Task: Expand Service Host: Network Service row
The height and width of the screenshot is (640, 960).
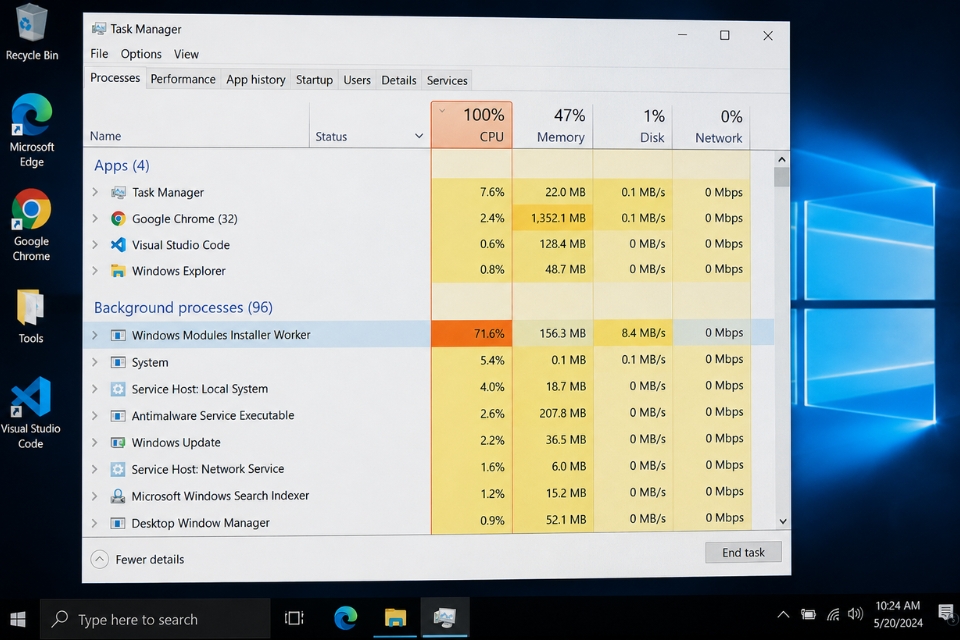Action: [95, 469]
